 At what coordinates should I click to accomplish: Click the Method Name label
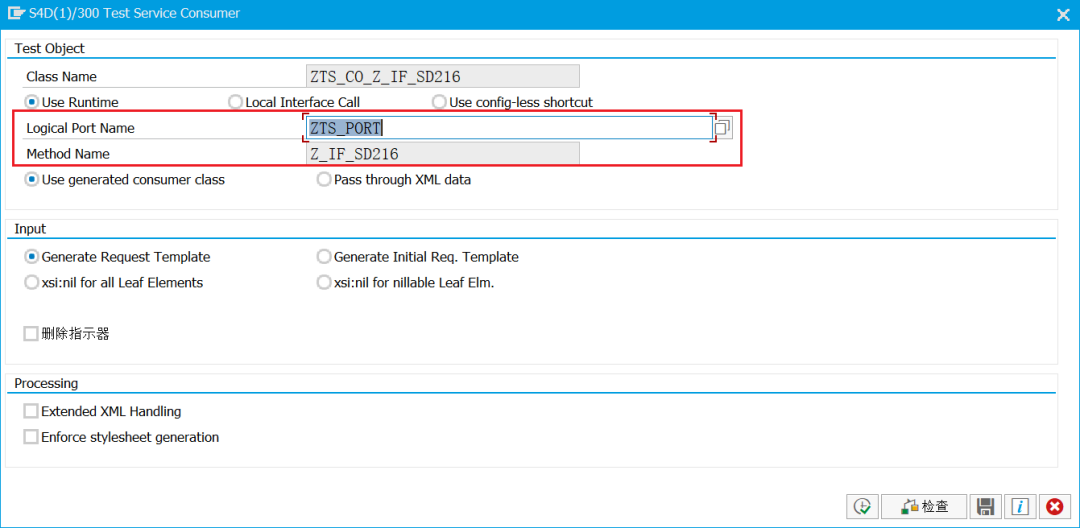point(68,154)
